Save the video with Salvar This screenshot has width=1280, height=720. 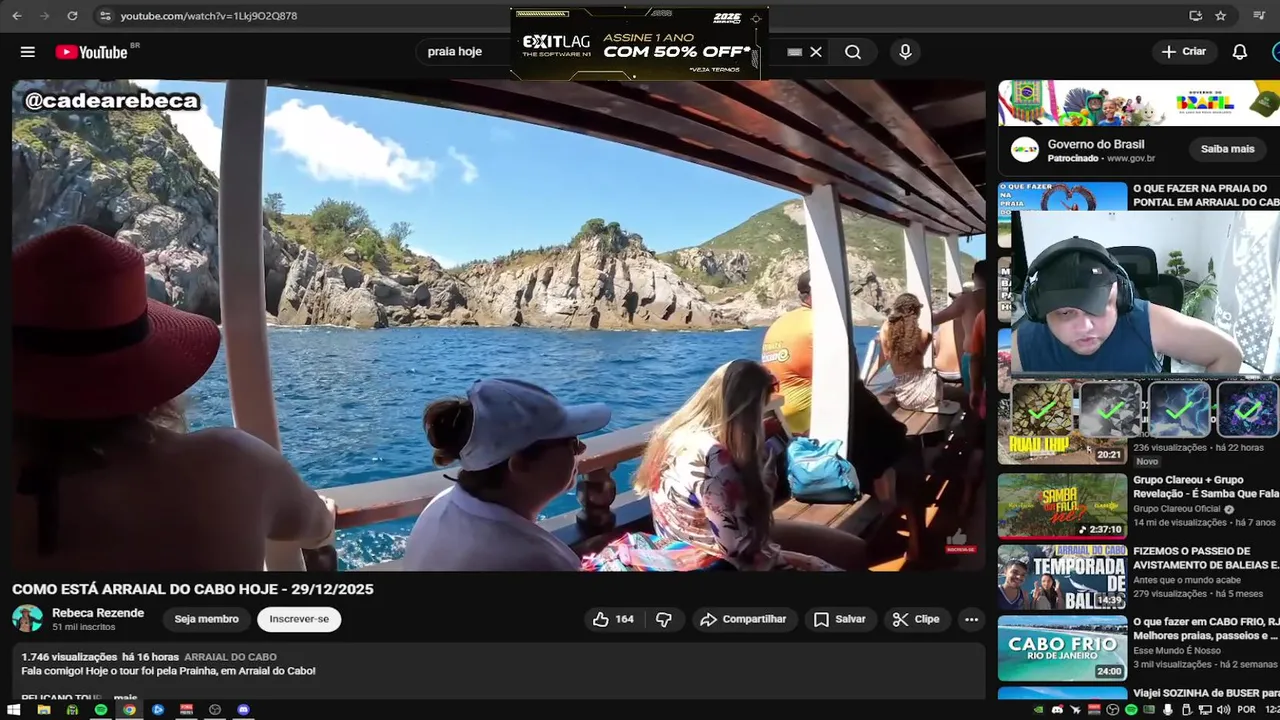pos(839,619)
